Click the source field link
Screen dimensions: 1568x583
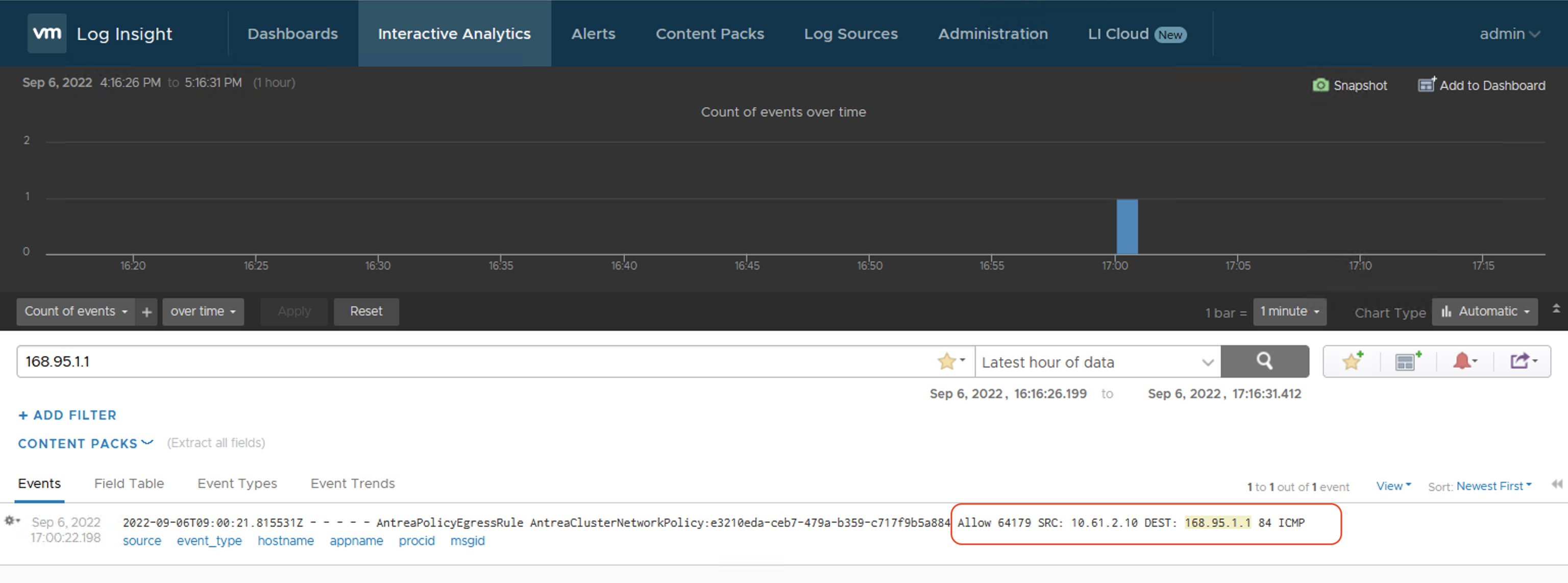(142, 541)
